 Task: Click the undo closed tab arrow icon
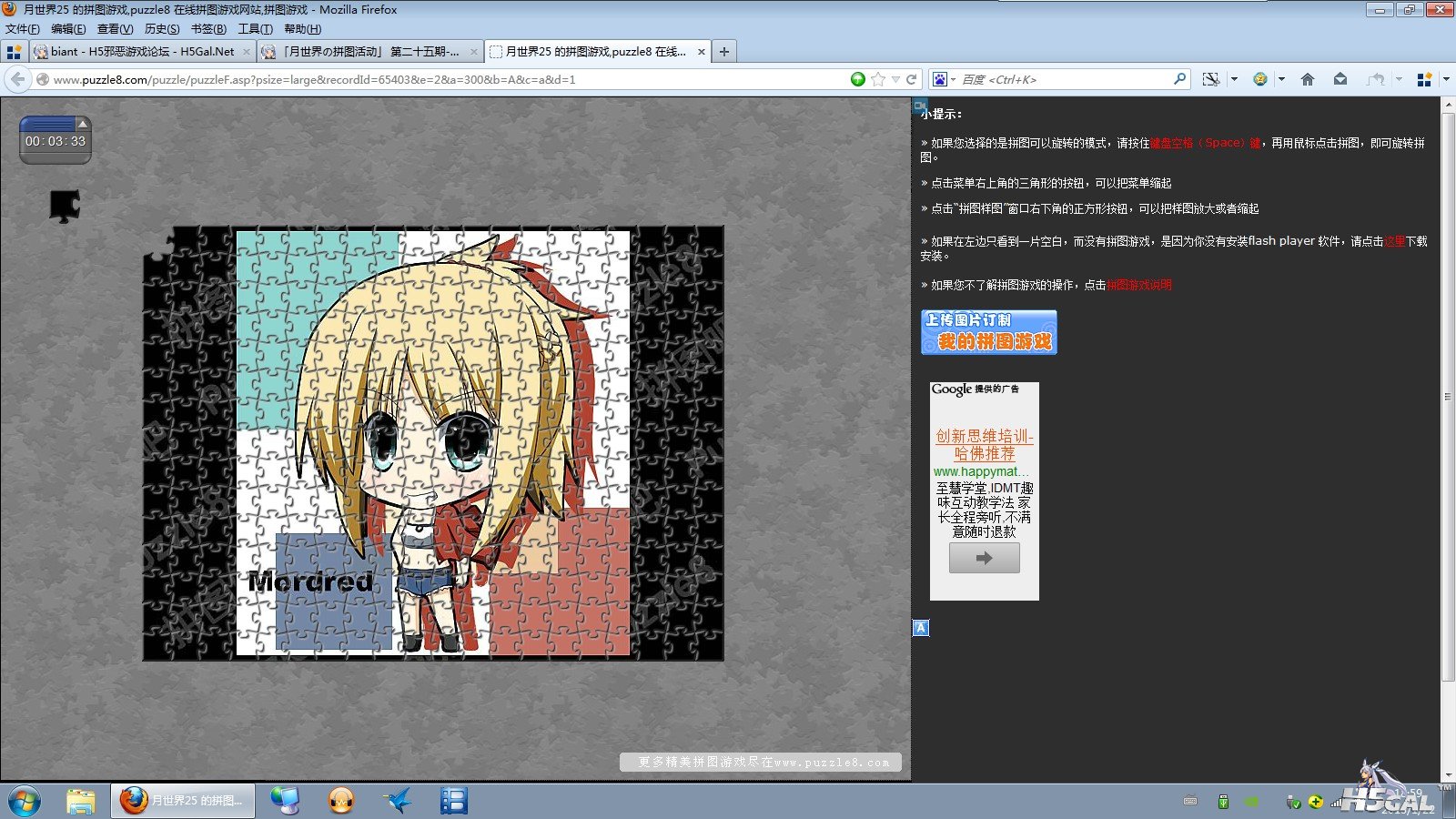[1377, 79]
